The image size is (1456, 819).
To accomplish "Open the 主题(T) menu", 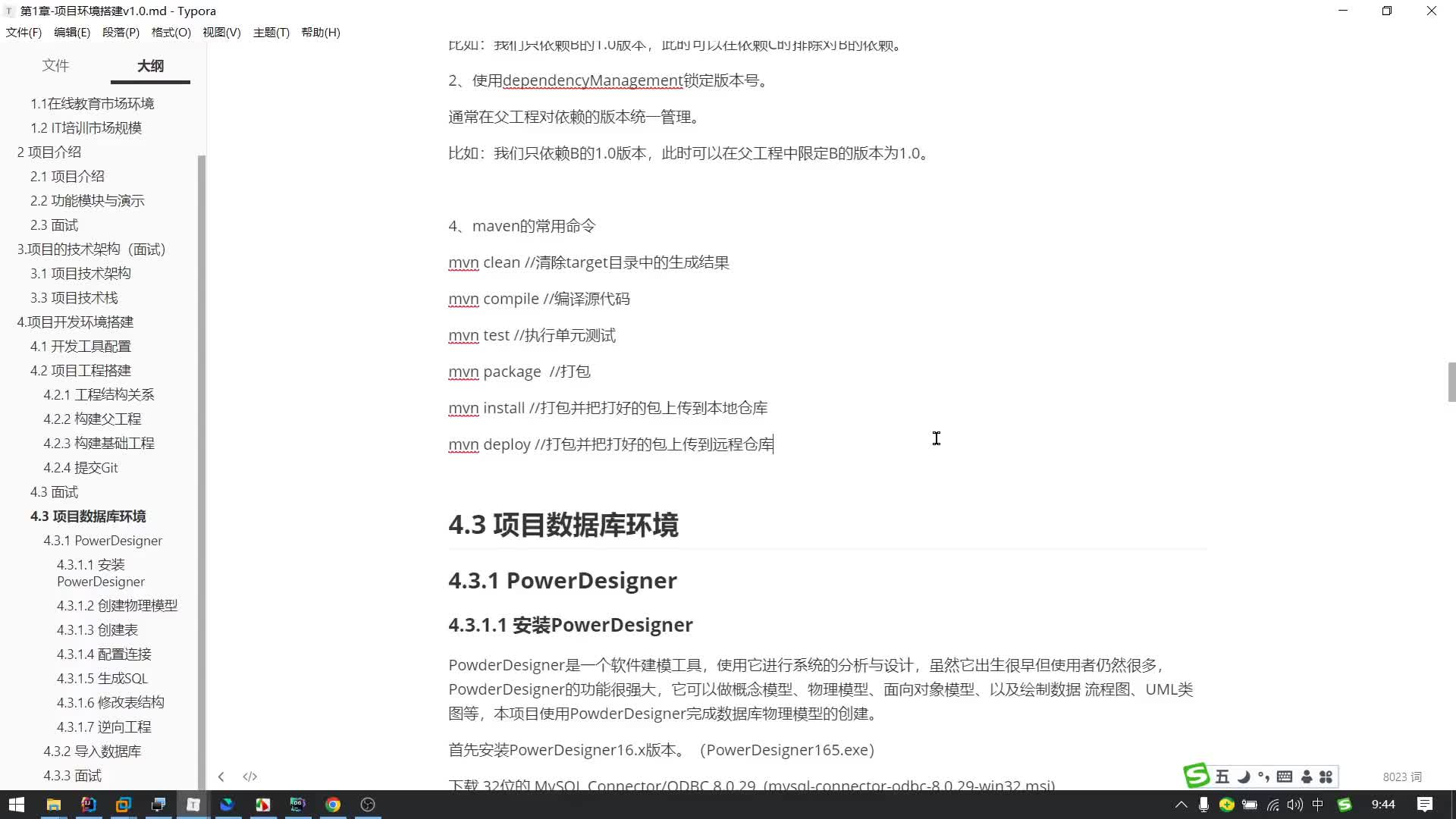I will [271, 32].
